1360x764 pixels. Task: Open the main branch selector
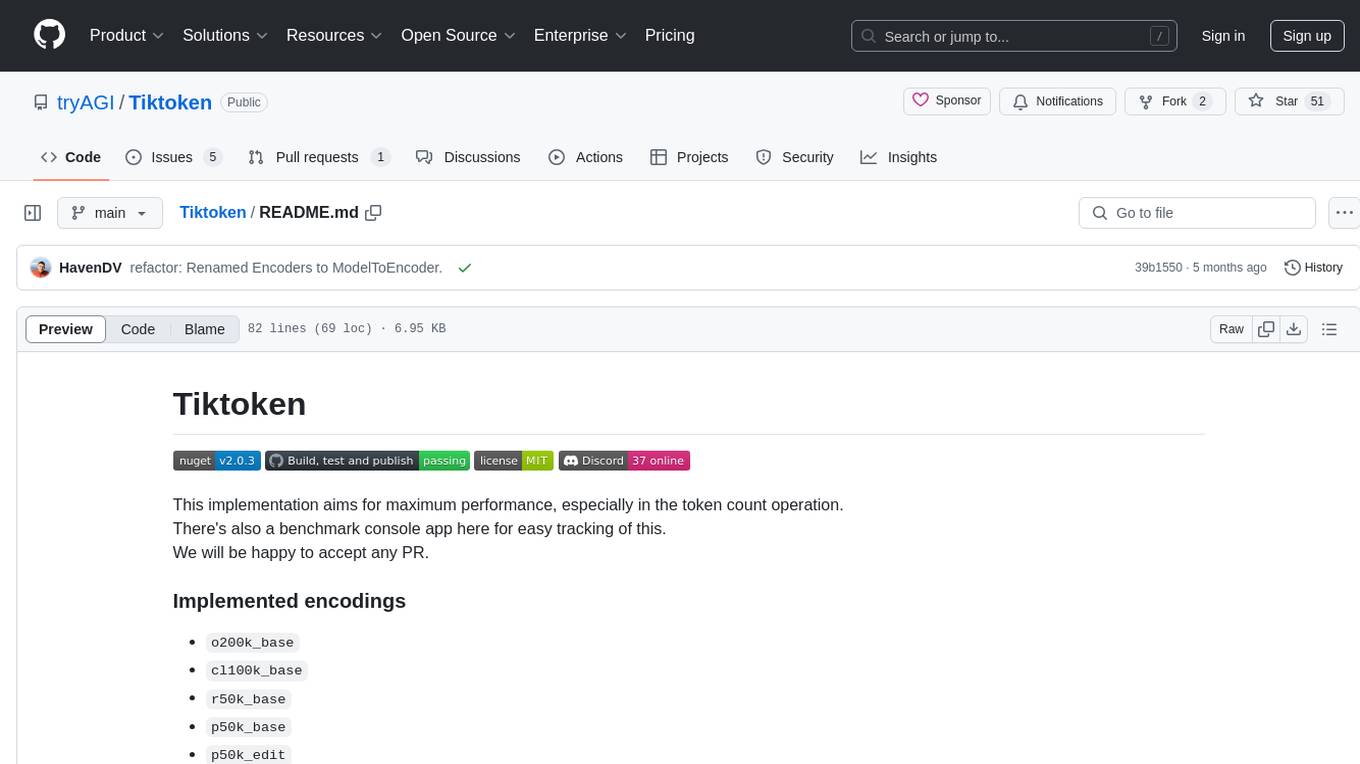point(110,213)
